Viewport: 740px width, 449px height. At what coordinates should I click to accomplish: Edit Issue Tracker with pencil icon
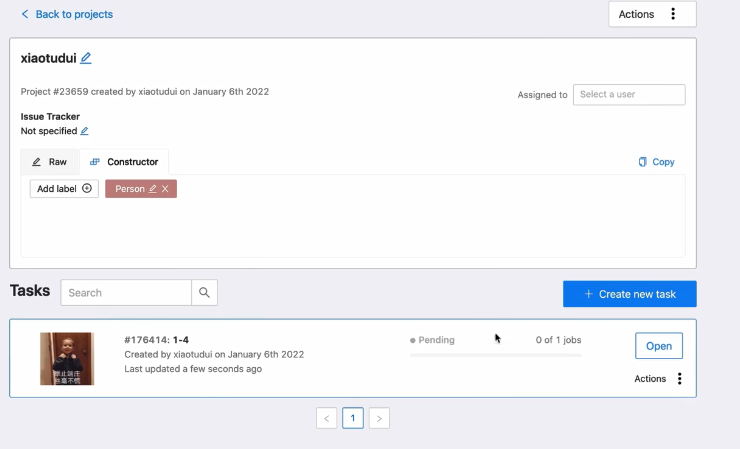coord(84,131)
